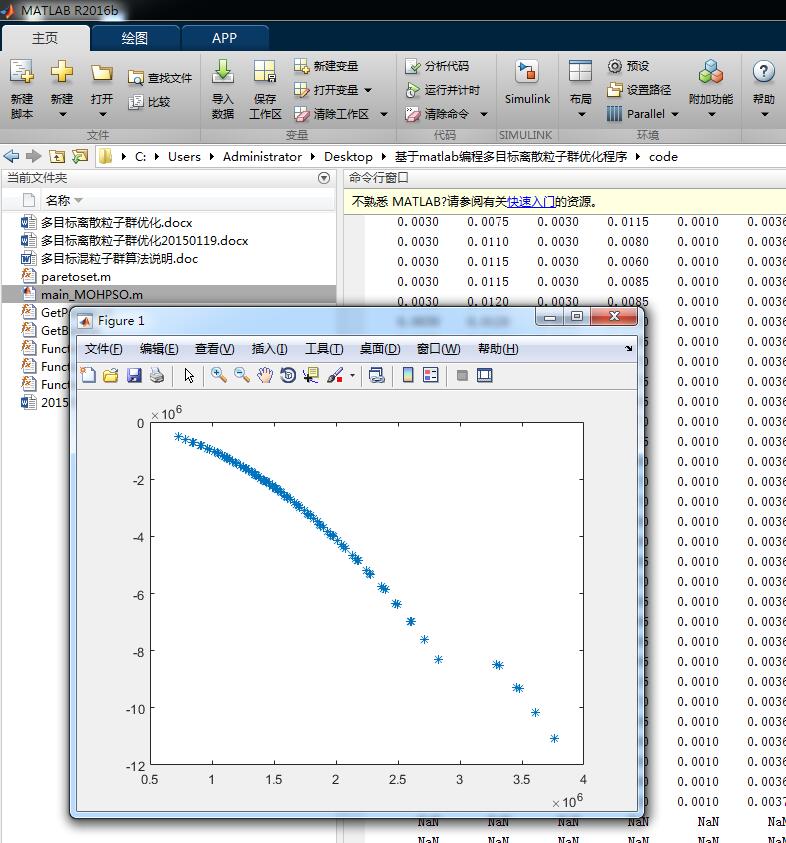Click the yellow plus New (新建) icon
Screen dimensions: 786x843
coord(62,72)
